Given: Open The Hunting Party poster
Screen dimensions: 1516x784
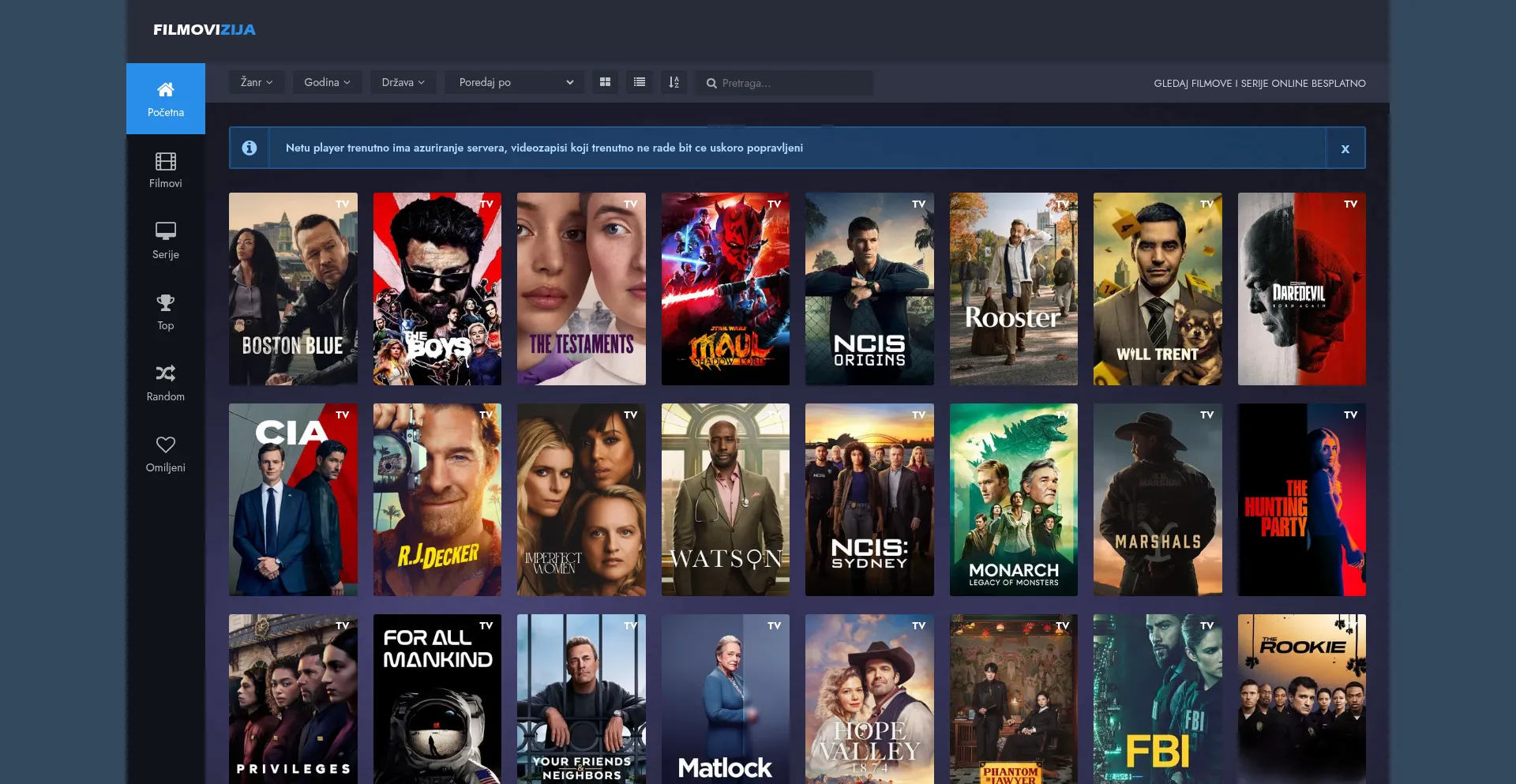Looking at the screenshot, I should [1302, 500].
